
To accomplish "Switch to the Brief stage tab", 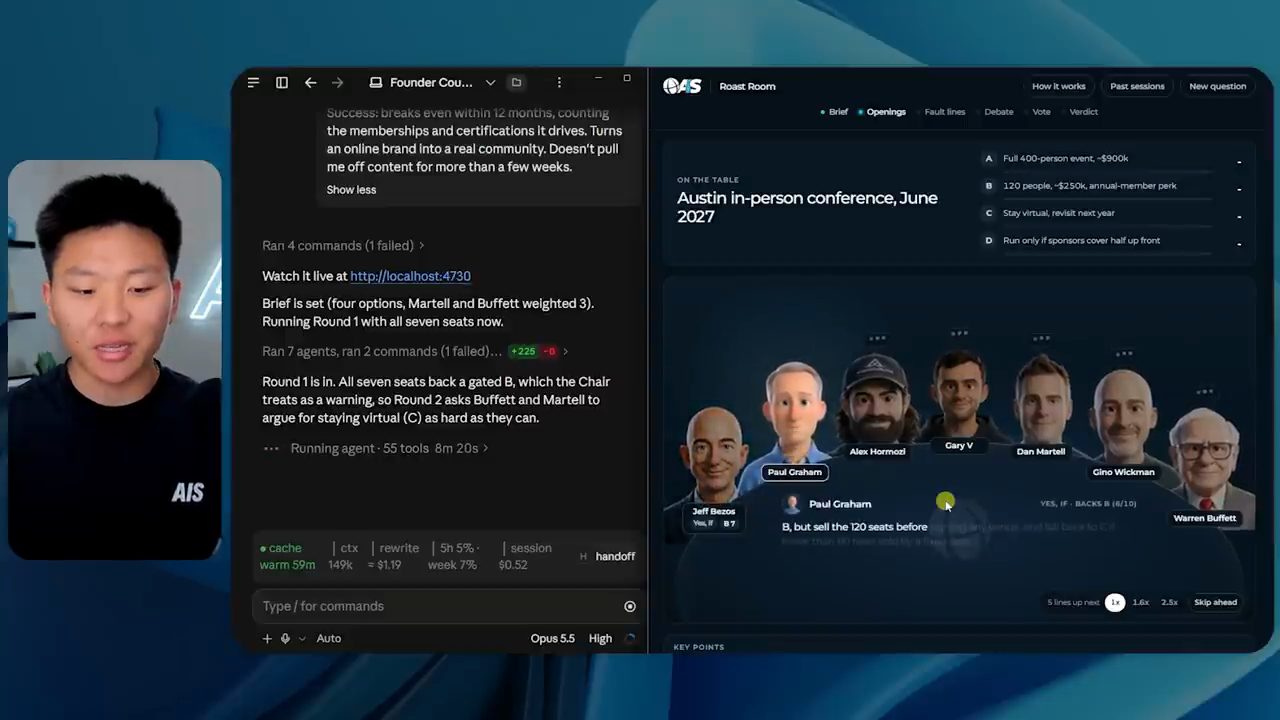I will pos(834,112).
